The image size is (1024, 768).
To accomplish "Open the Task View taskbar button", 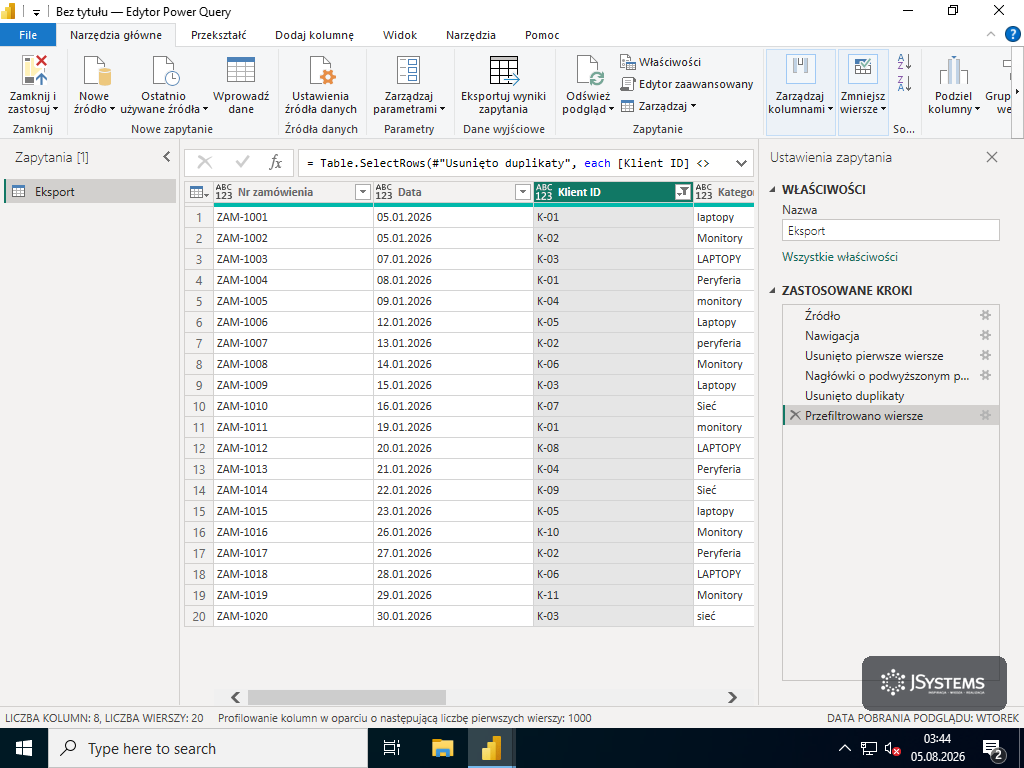I will [392, 748].
